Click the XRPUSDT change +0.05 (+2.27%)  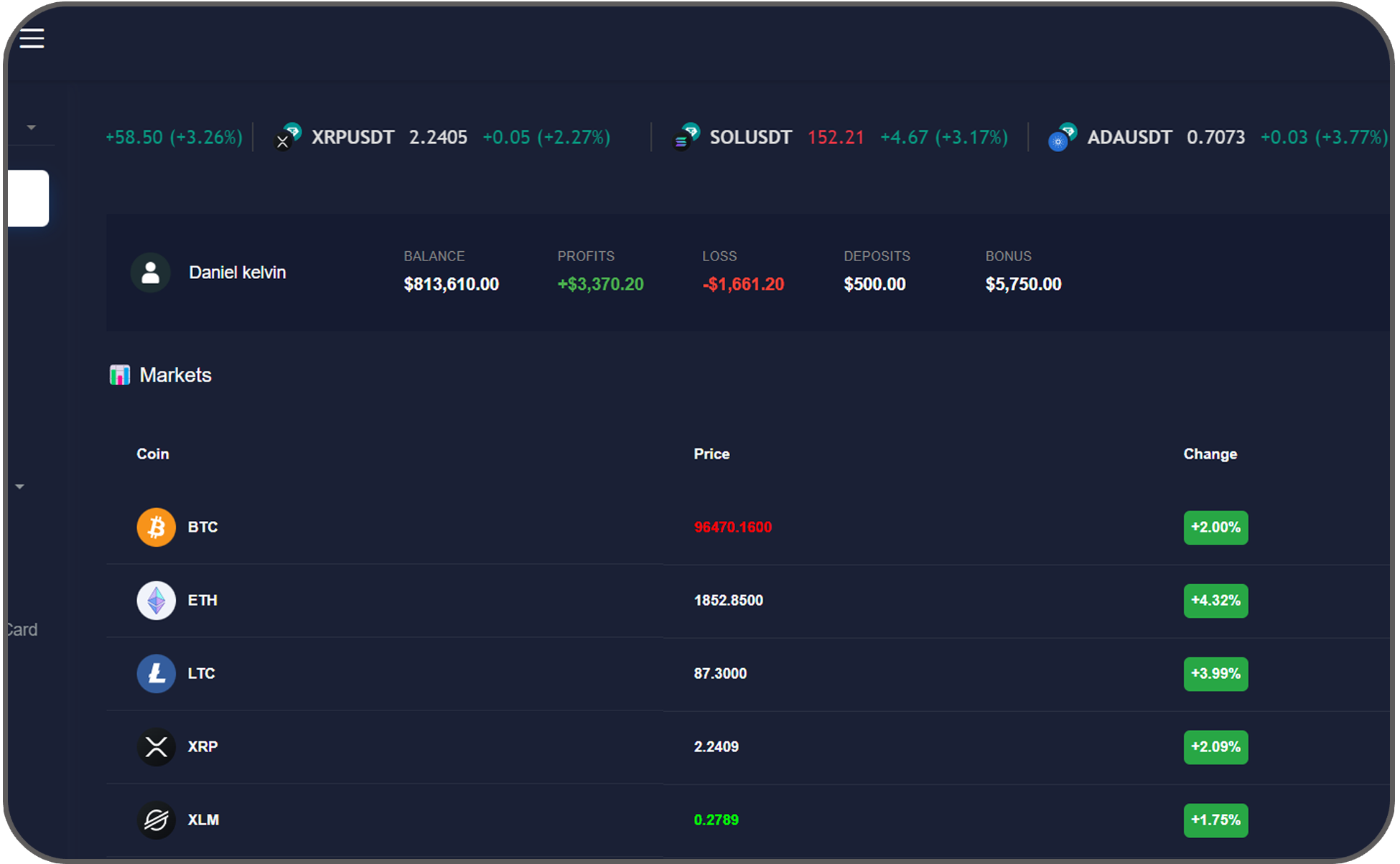tap(546, 137)
